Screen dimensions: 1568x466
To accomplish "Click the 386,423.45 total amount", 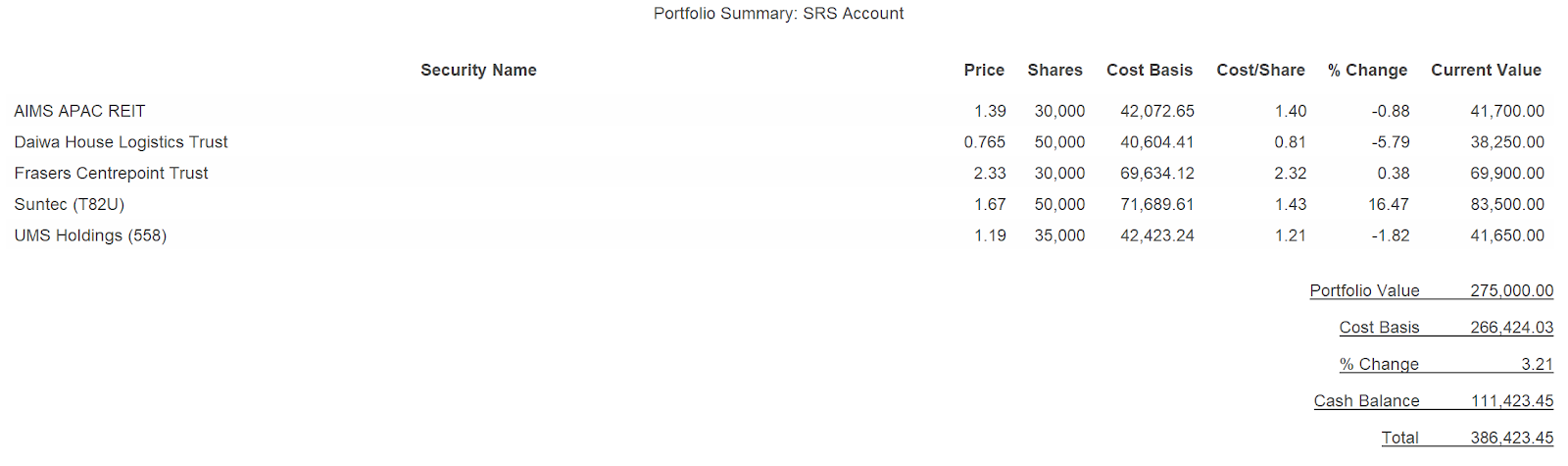I will pos(1511,438).
